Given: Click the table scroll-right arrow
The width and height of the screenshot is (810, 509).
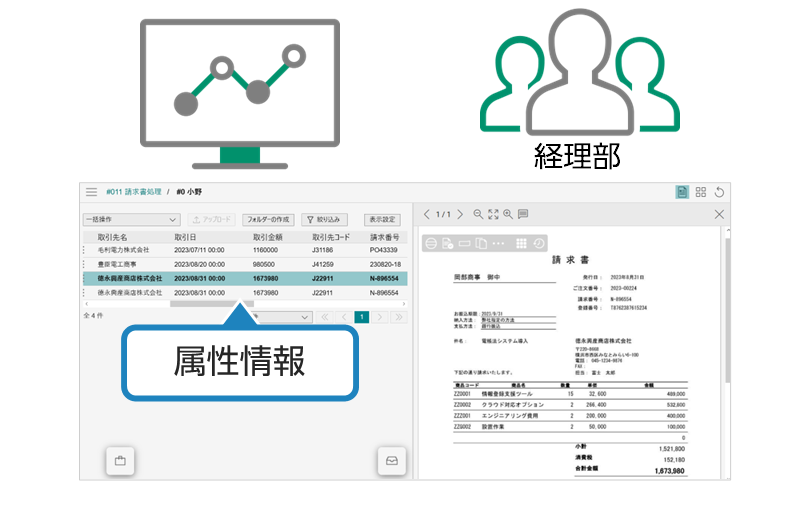Looking at the screenshot, I should [x=404, y=304].
